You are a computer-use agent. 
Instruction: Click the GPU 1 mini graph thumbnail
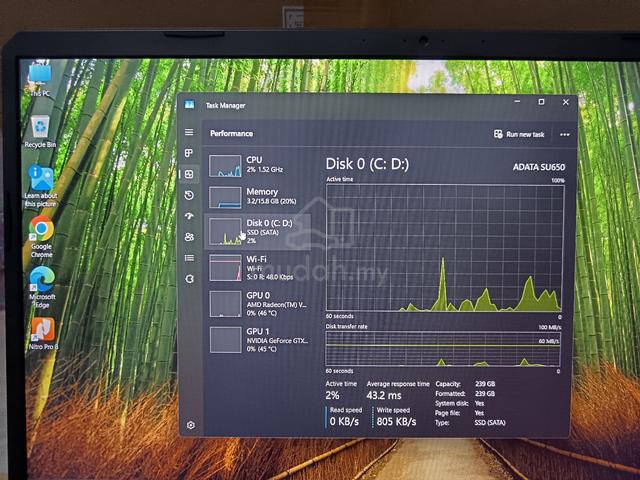(x=225, y=340)
